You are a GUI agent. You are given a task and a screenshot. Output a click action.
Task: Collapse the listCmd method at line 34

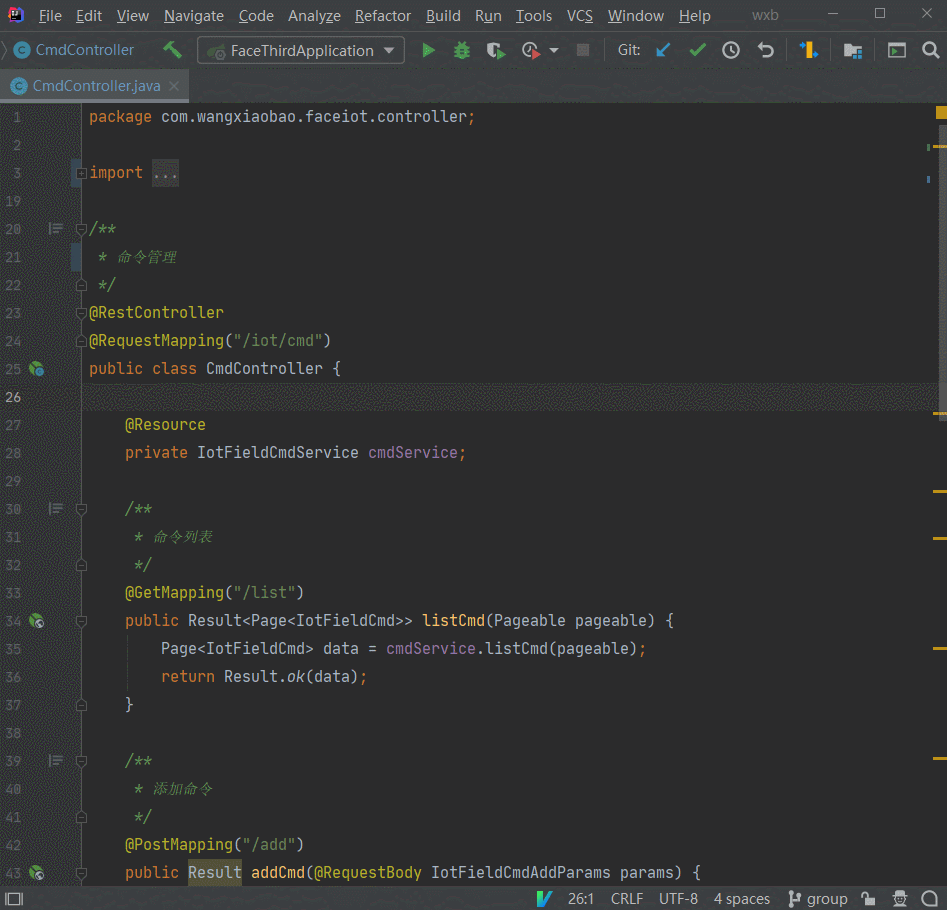pos(81,621)
